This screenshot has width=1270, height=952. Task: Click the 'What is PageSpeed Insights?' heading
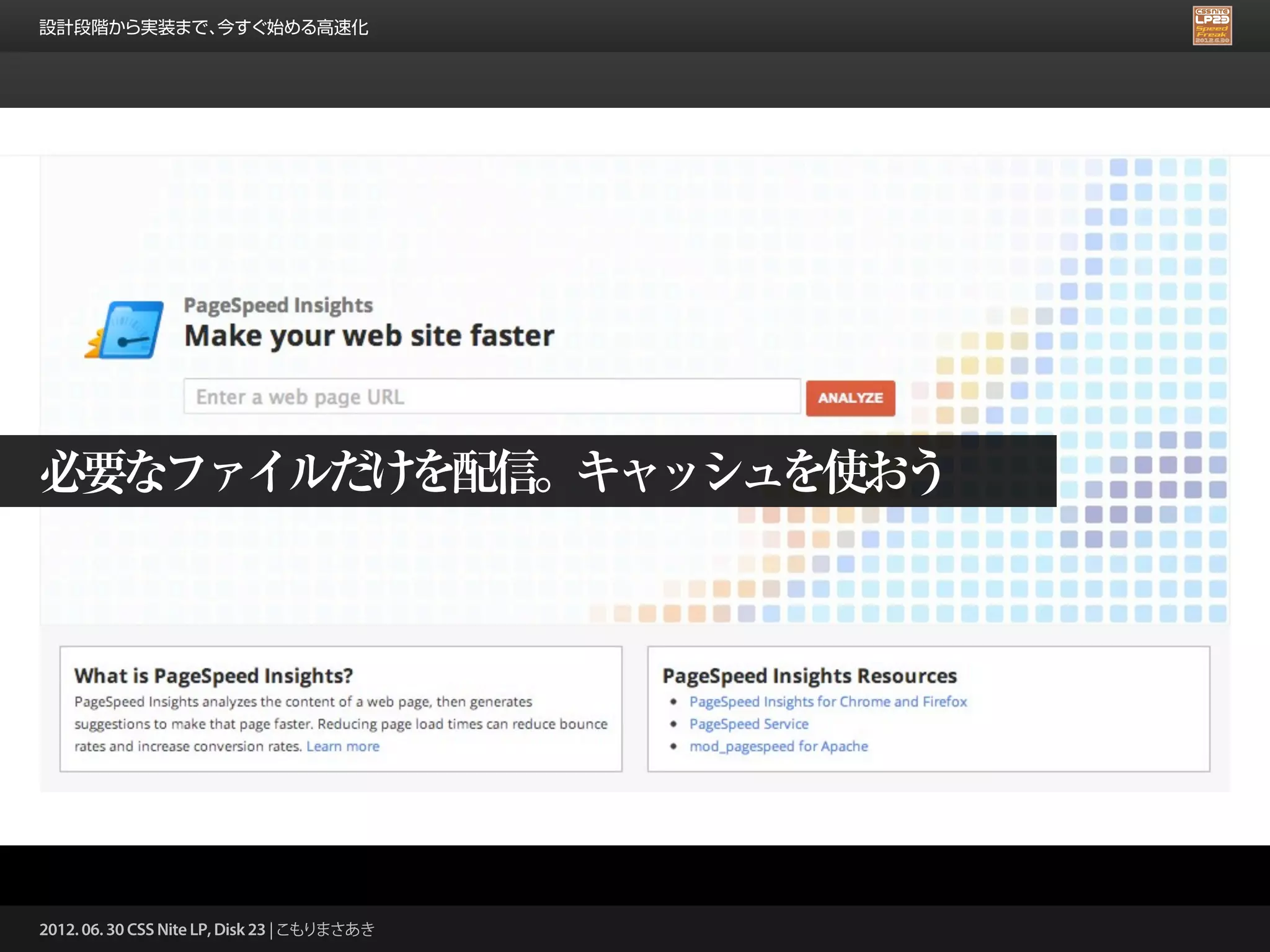[x=213, y=676]
